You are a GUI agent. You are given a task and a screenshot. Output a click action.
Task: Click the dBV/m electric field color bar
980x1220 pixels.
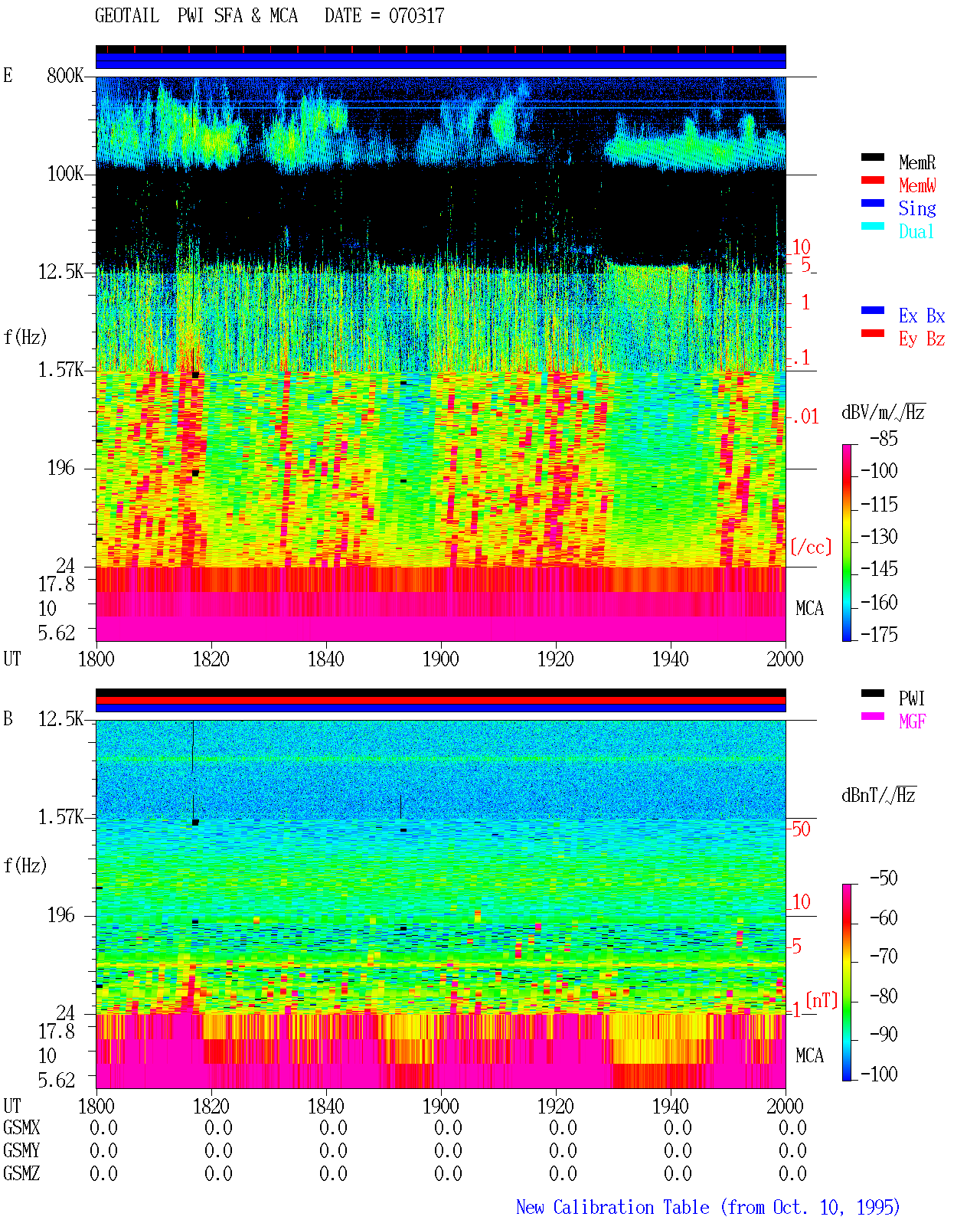point(847,542)
